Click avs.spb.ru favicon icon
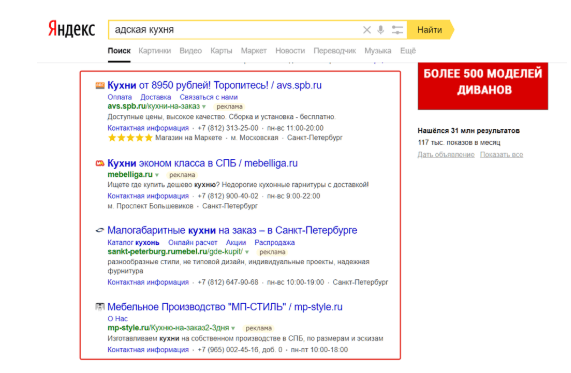The width and height of the screenshot is (571, 373). [x=100, y=86]
